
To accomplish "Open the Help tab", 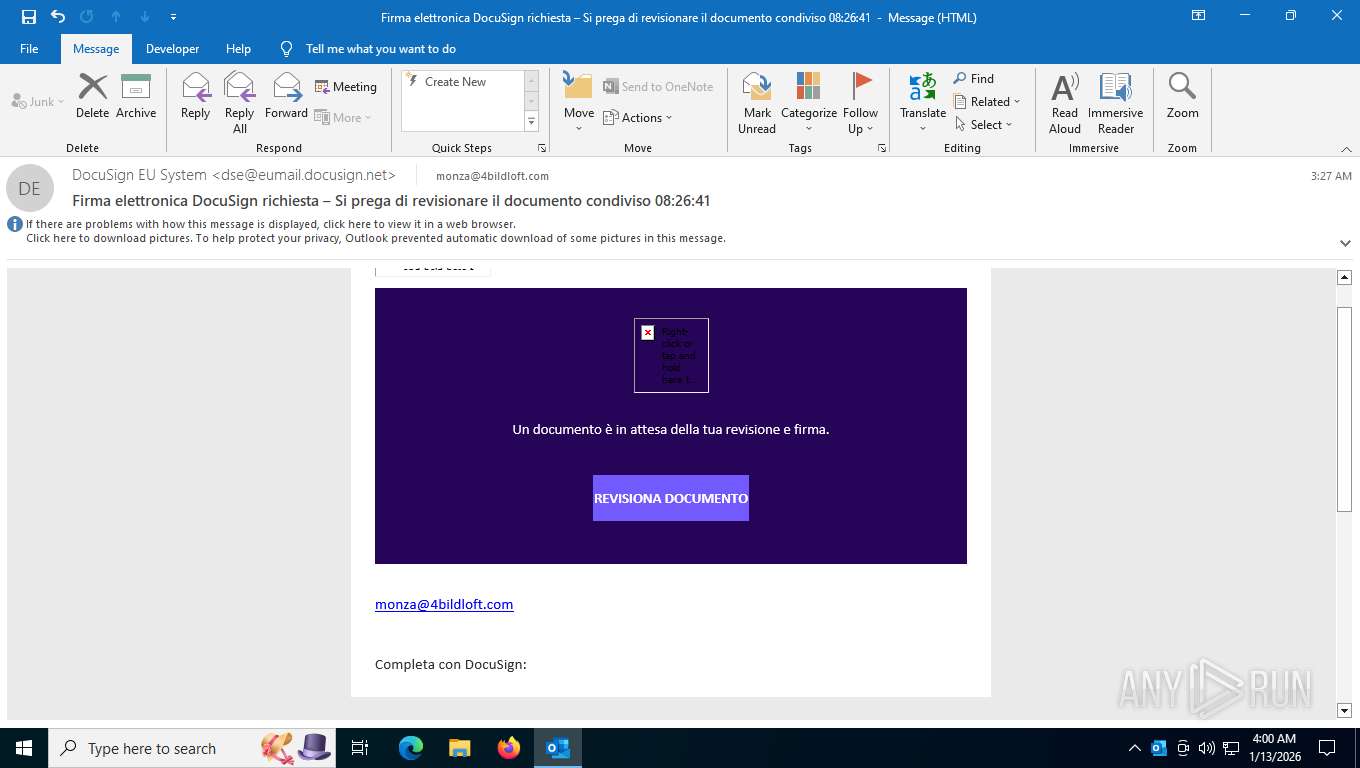I will click(238, 48).
